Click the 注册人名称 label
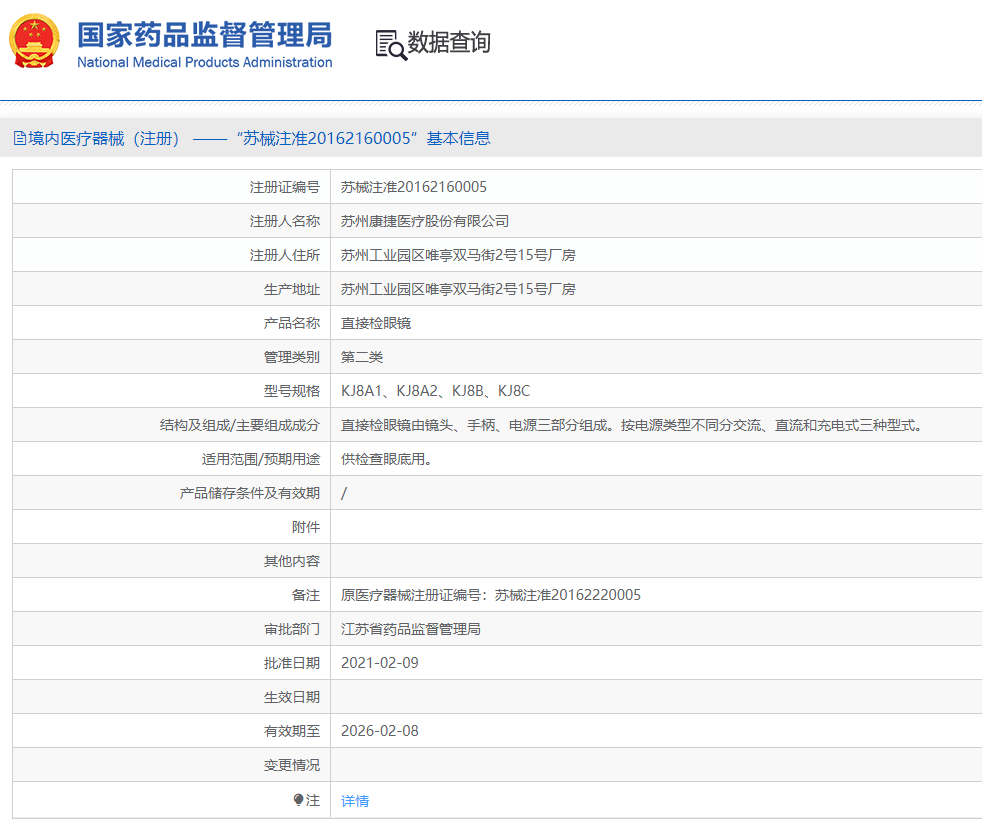 point(285,221)
